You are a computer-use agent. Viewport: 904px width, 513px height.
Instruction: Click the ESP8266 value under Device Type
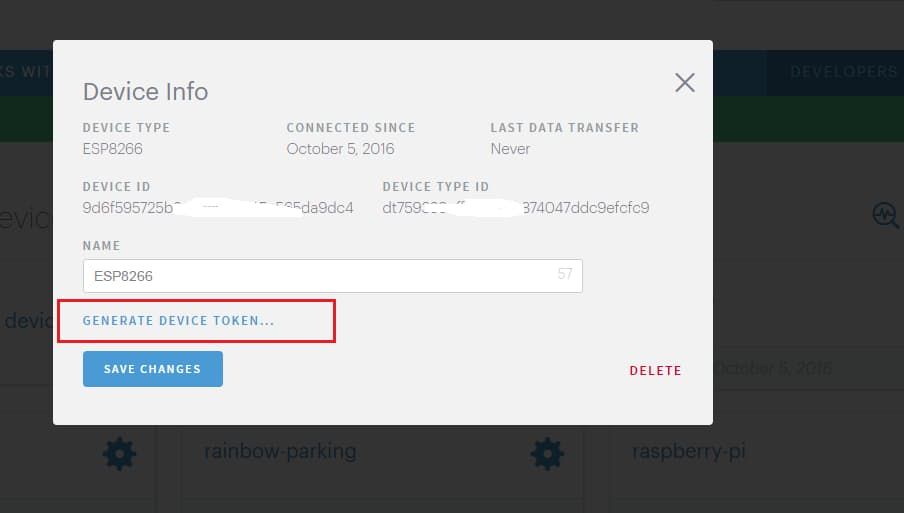tap(116, 149)
